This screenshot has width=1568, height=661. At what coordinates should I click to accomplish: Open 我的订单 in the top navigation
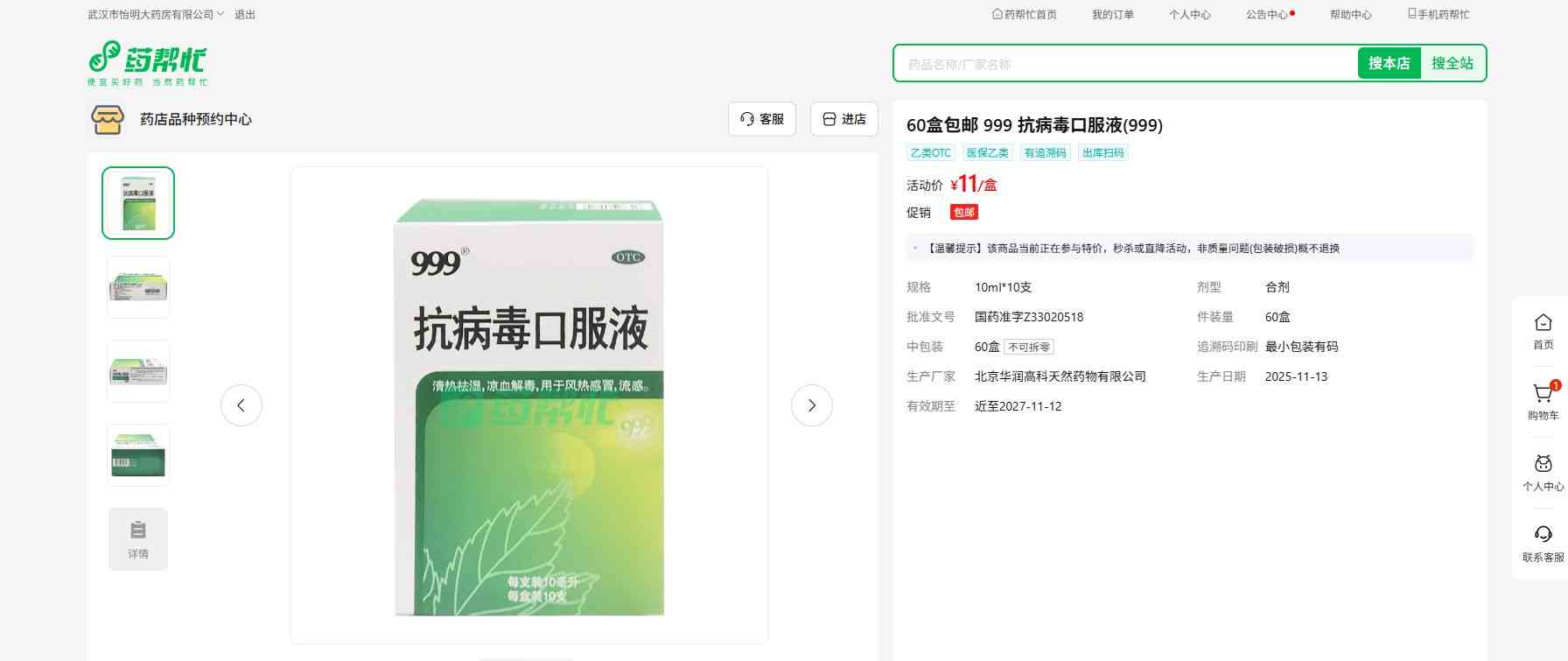[1112, 15]
